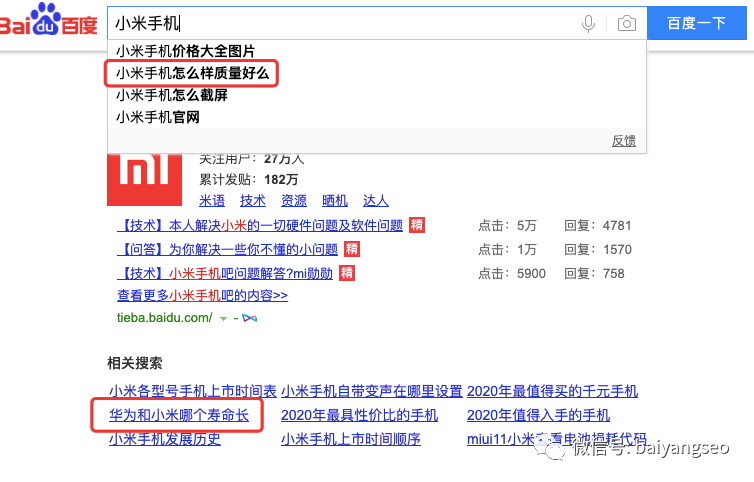Click the 累计发贴: 182万 text
The image size is (754, 482).
coord(249,180)
